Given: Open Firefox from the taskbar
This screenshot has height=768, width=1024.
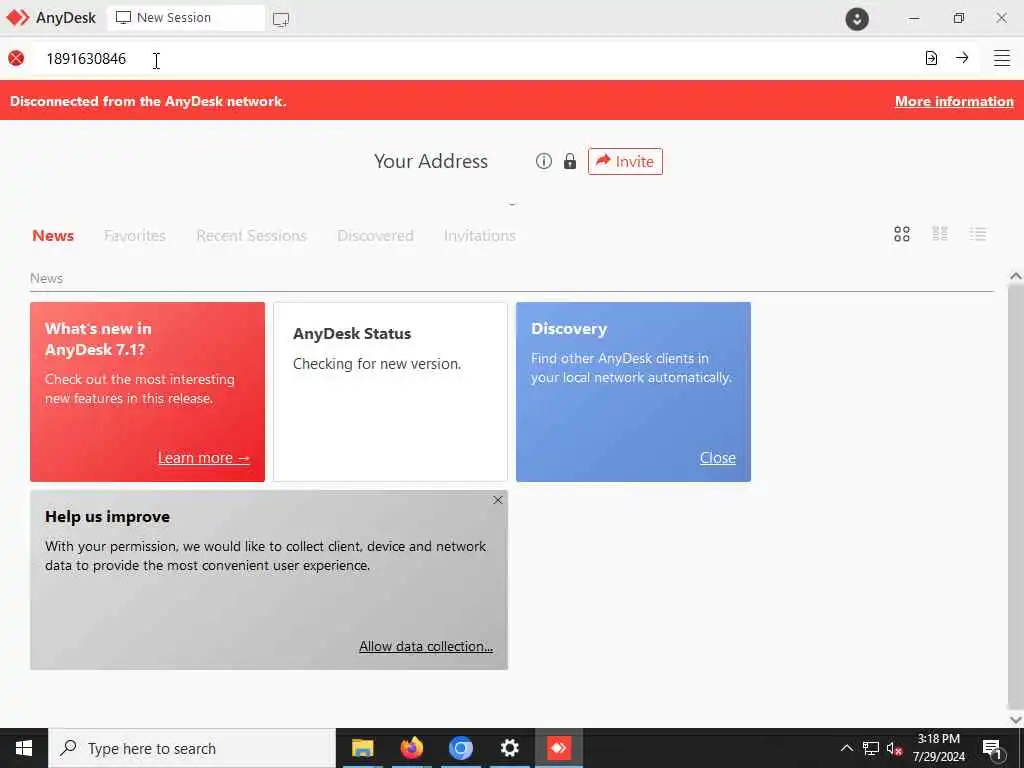Looking at the screenshot, I should (x=411, y=748).
